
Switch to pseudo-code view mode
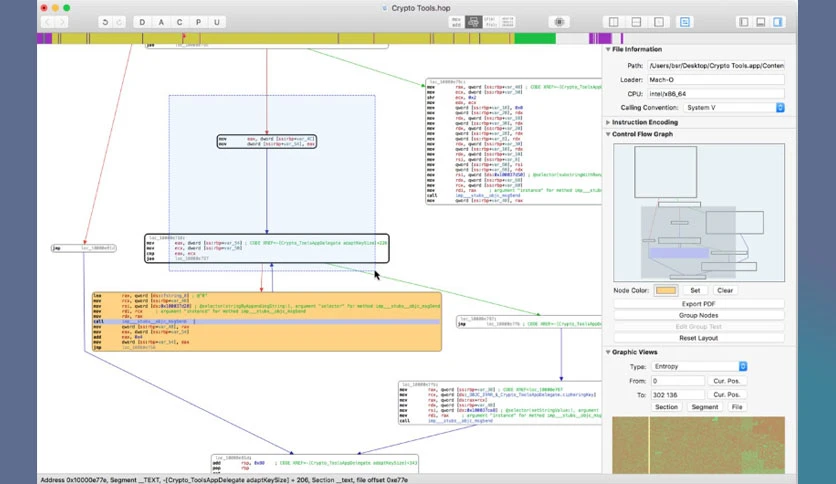pyautogui.click(x=491, y=22)
